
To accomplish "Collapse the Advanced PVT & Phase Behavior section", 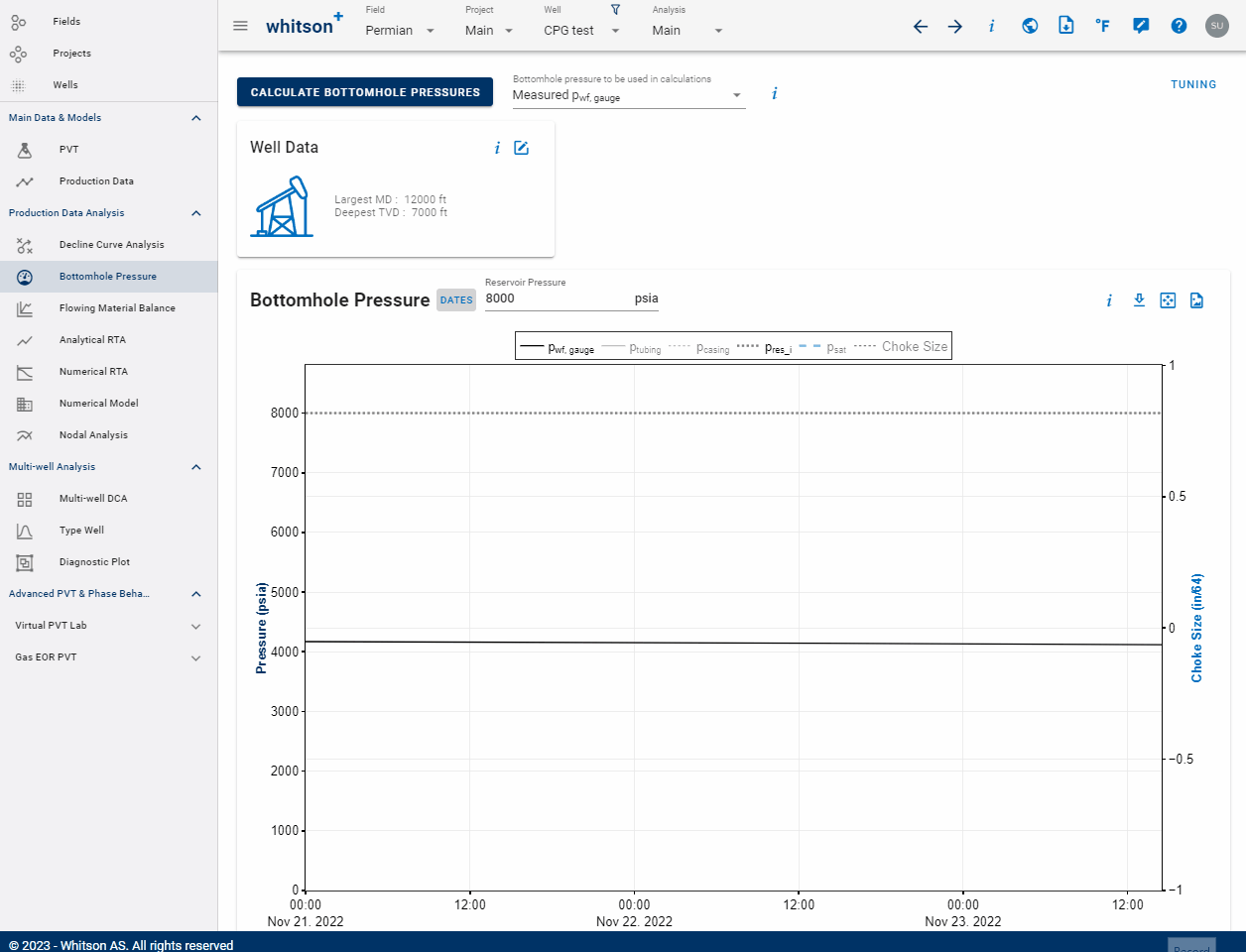I will click(x=196, y=594).
